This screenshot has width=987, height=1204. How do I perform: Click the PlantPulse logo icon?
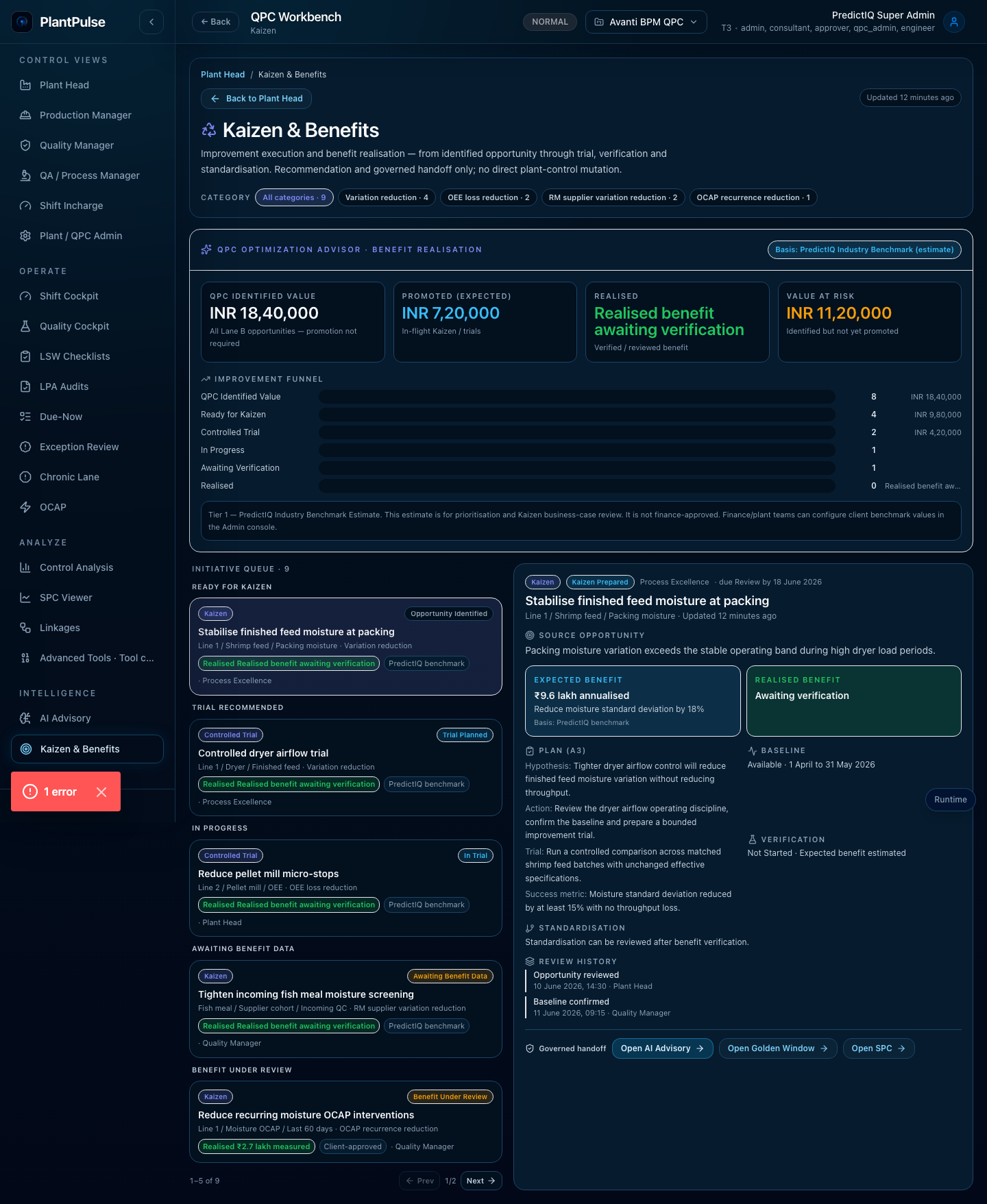click(22, 22)
